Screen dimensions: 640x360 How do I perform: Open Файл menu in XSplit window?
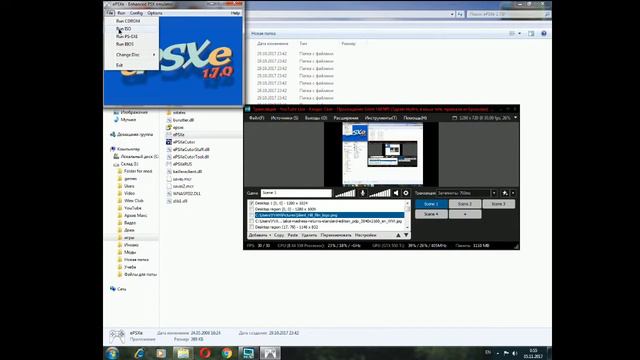[x=256, y=118]
